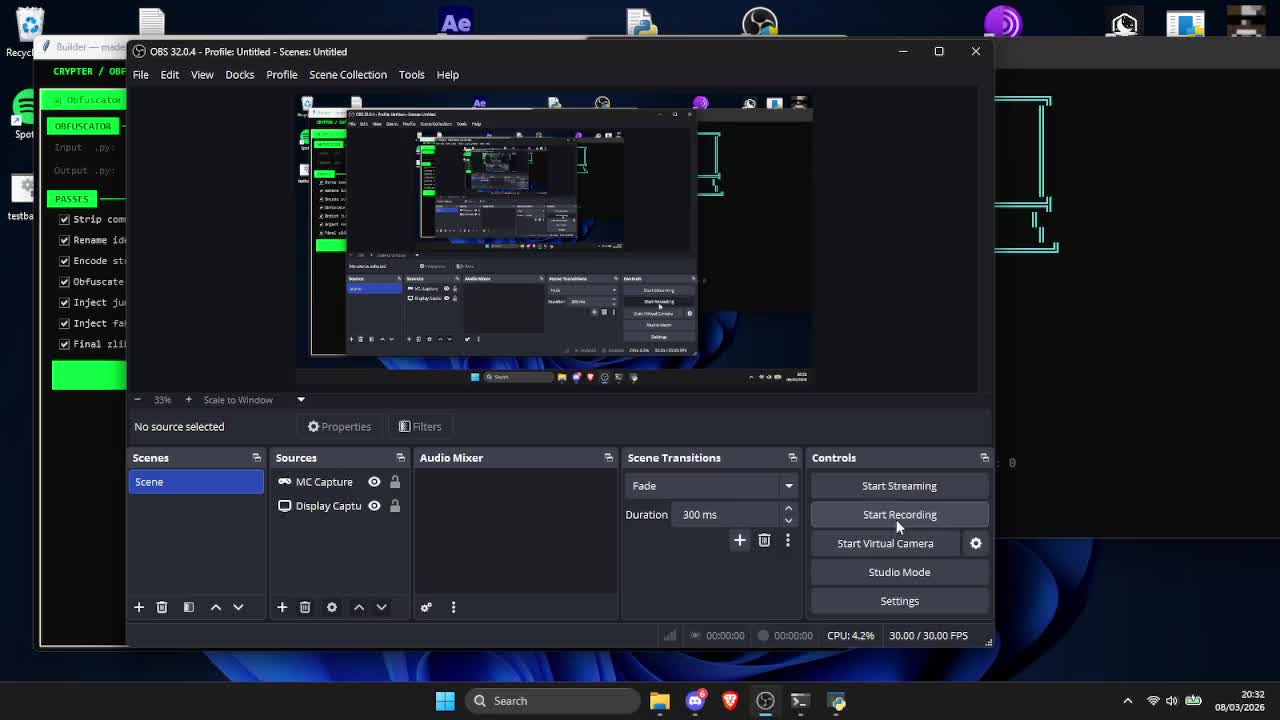Open OBS icon in taskbar
The image size is (1280, 720).
(x=765, y=701)
